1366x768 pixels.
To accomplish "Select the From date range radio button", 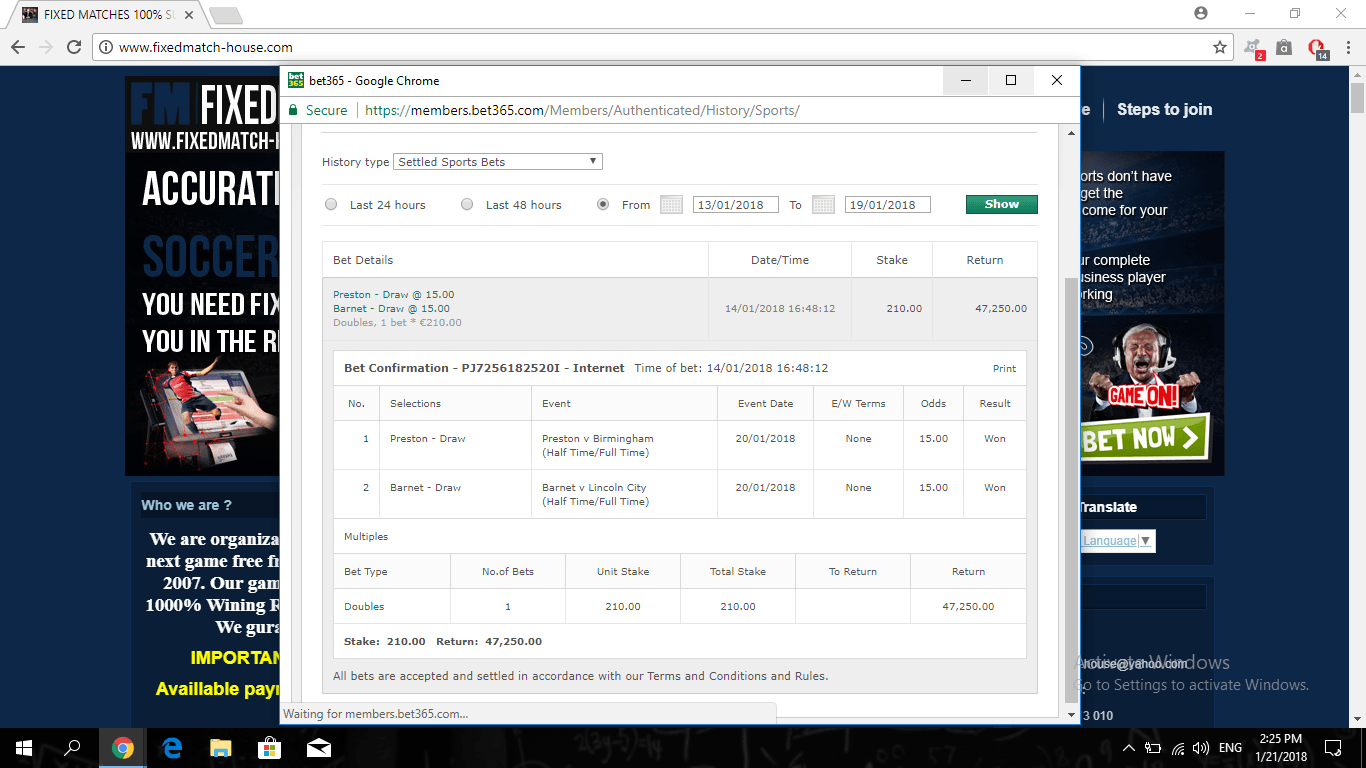I will 603,204.
